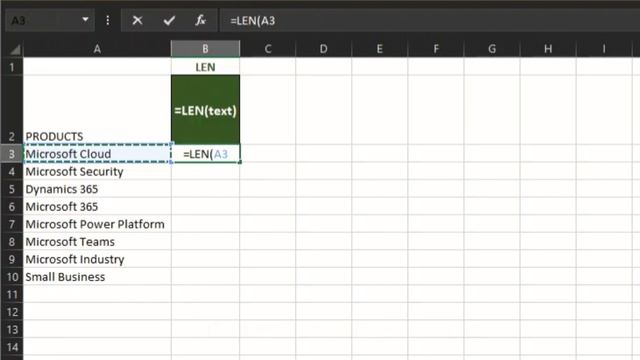The height and width of the screenshot is (360, 640).
Task: Open the Insert Function fx dialog
Action: click(200, 20)
